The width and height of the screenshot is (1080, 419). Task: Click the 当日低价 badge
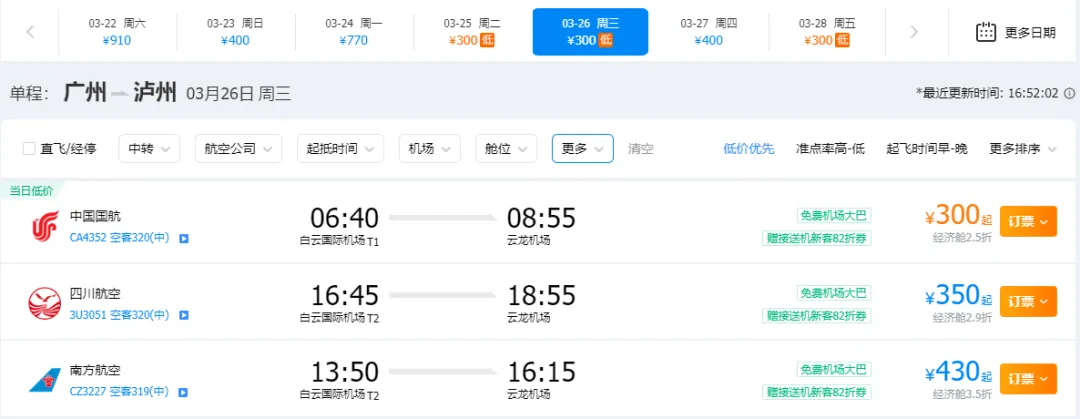tap(30, 190)
